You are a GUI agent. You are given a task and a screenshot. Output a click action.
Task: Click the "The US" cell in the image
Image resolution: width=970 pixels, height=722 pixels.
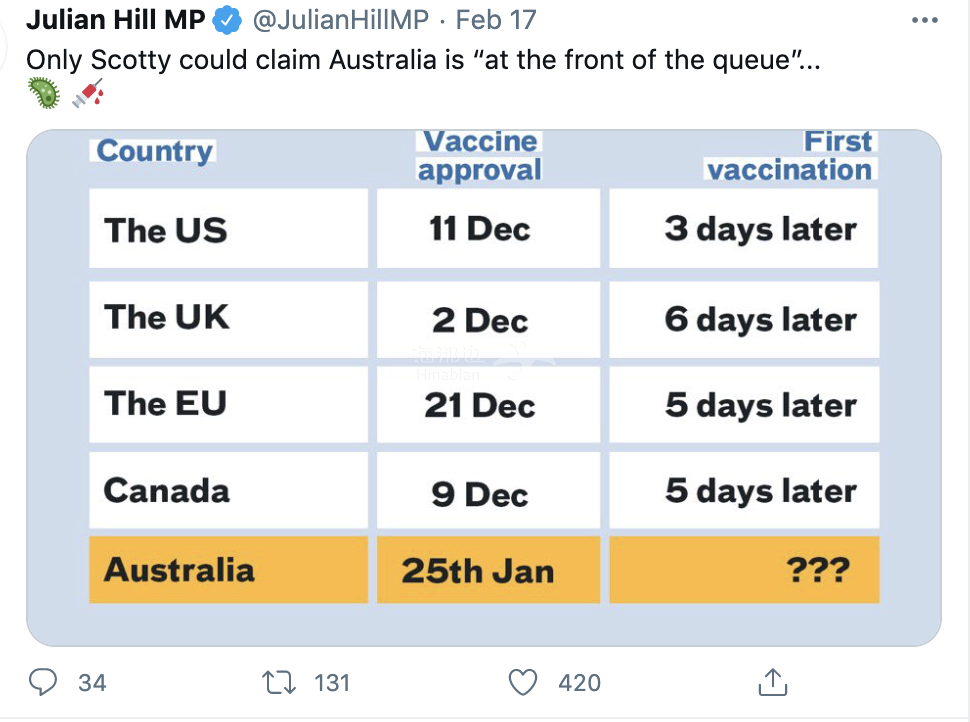point(228,228)
